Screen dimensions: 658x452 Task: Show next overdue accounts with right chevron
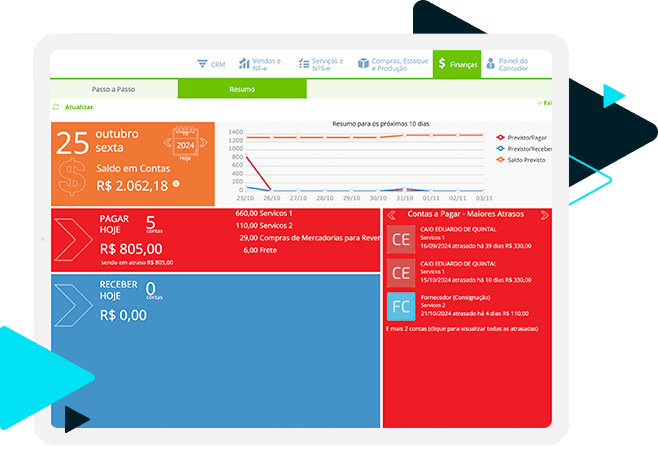(x=544, y=215)
